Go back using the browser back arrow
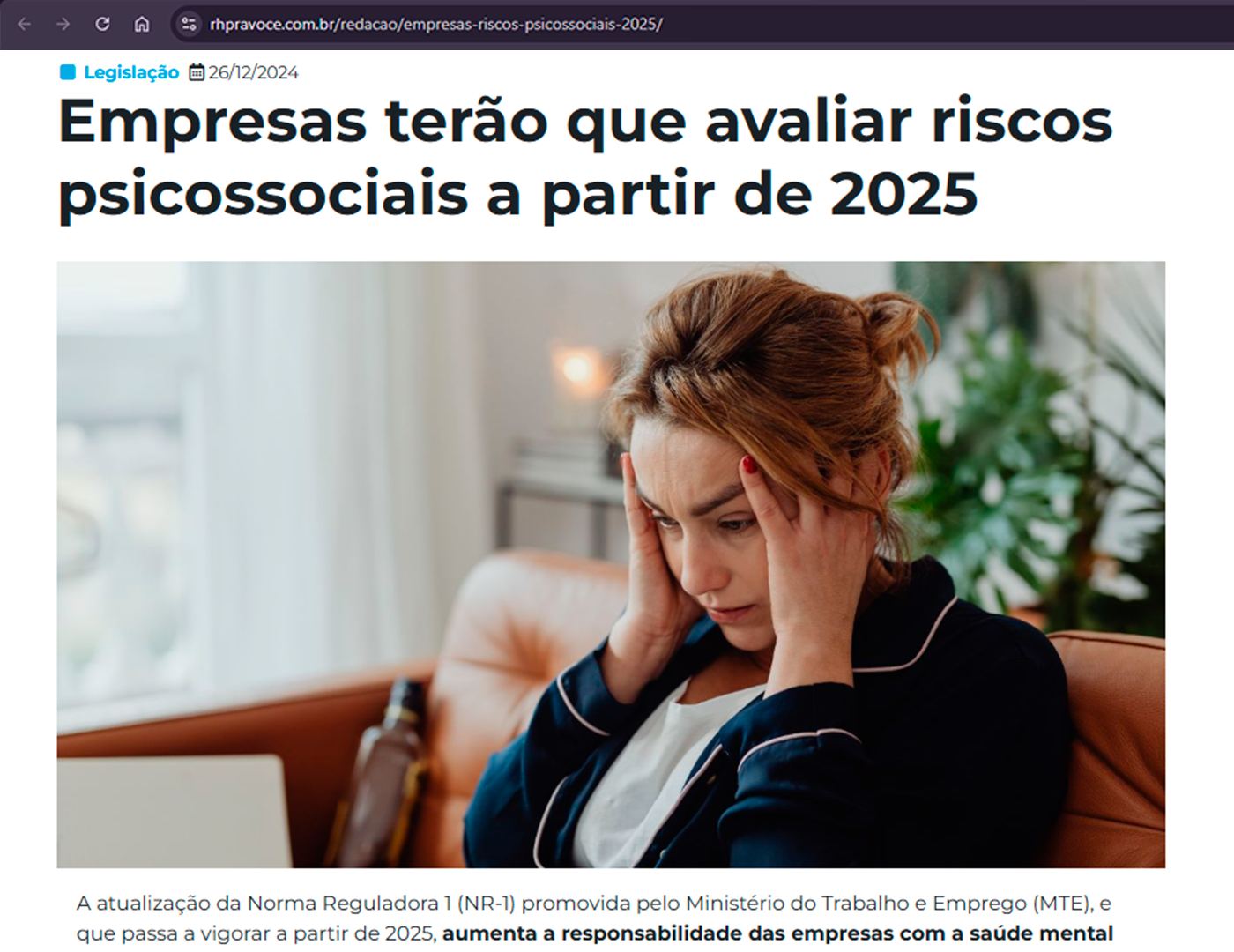 click(x=25, y=24)
